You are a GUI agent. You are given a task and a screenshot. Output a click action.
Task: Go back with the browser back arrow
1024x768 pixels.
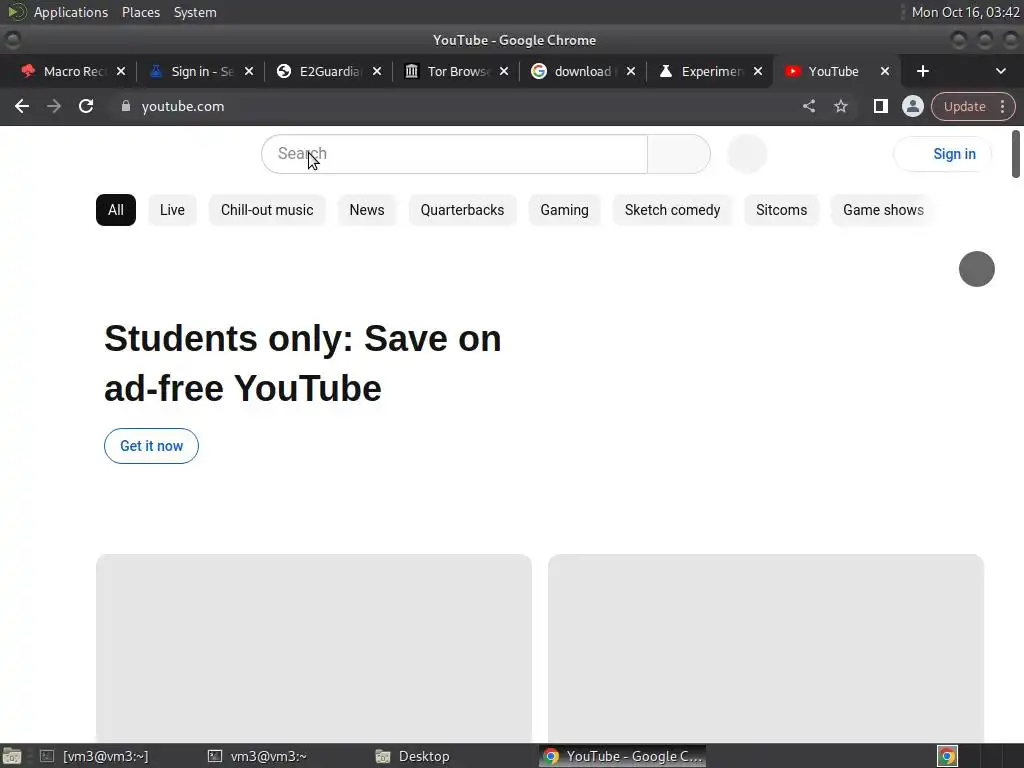pos(22,106)
